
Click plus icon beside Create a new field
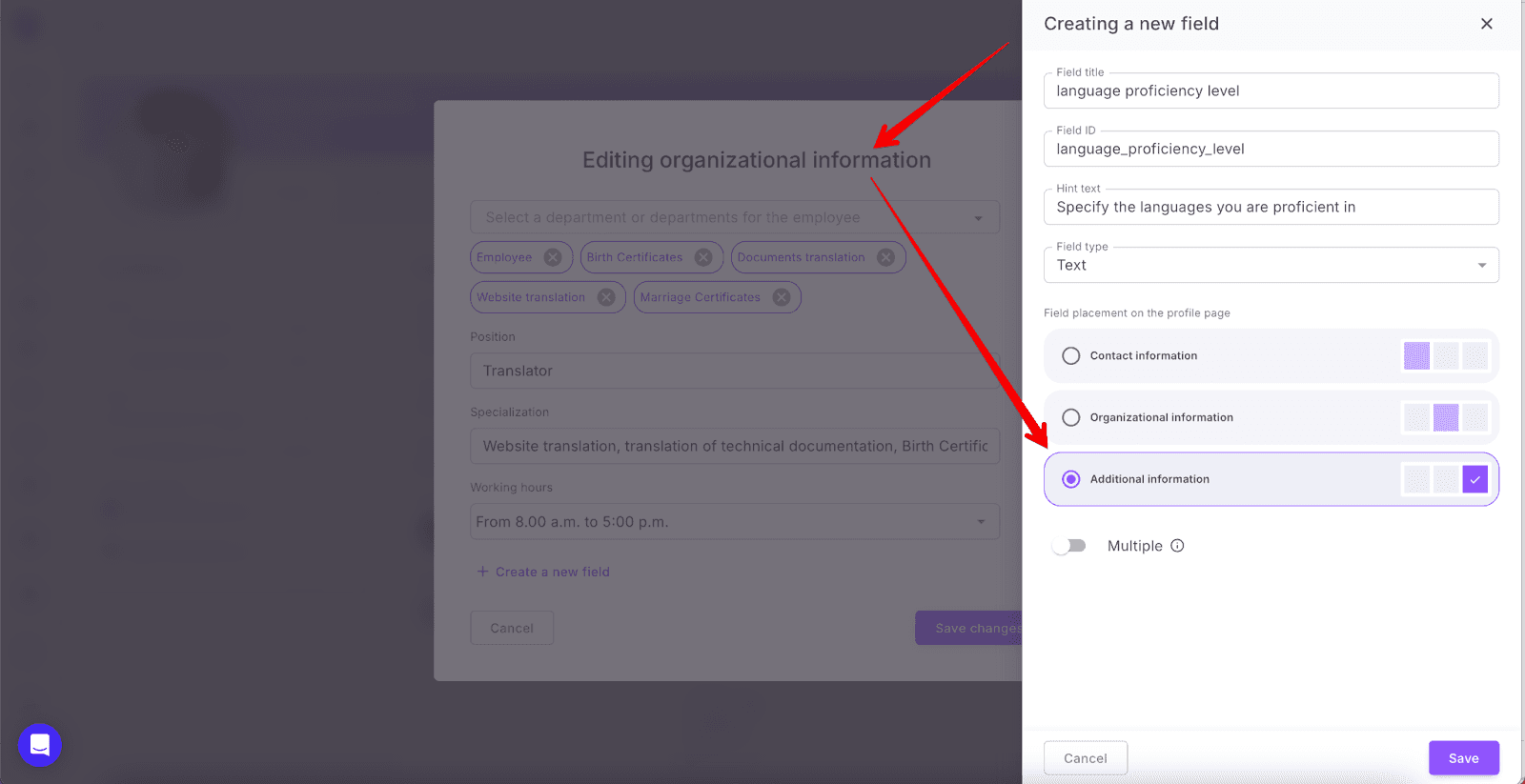(482, 572)
